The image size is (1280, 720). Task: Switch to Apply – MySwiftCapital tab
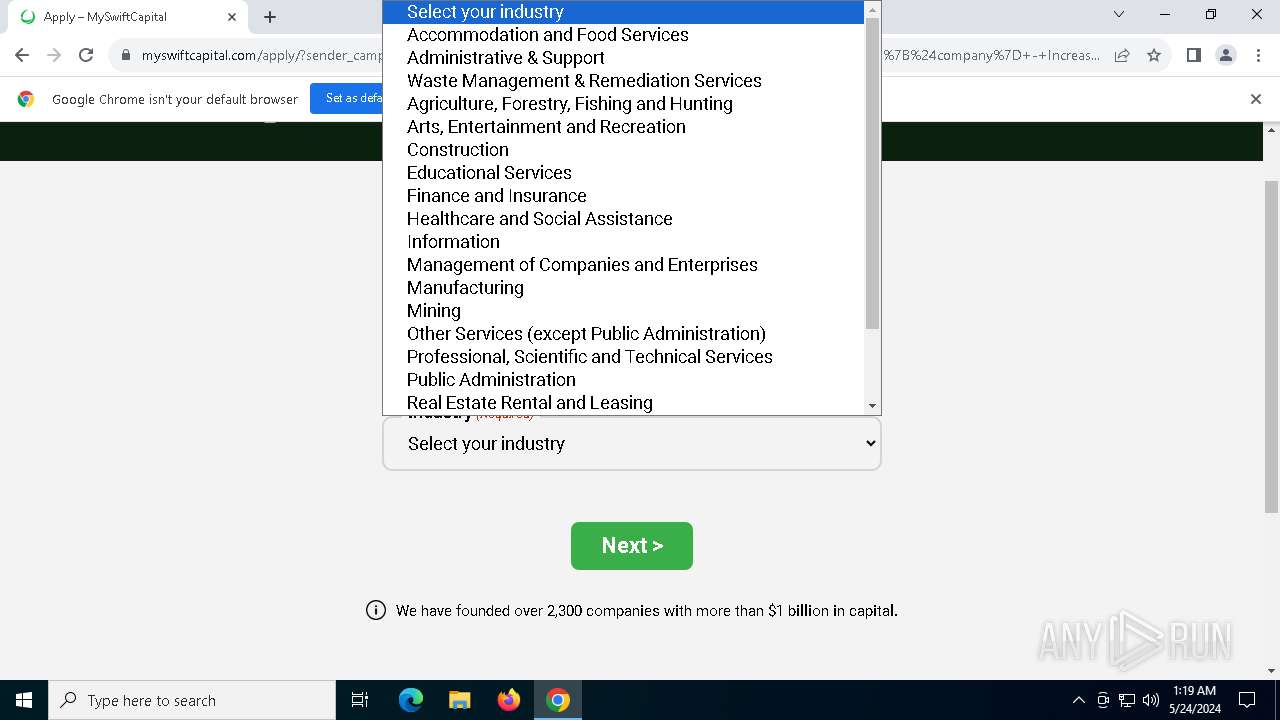(127, 17)
